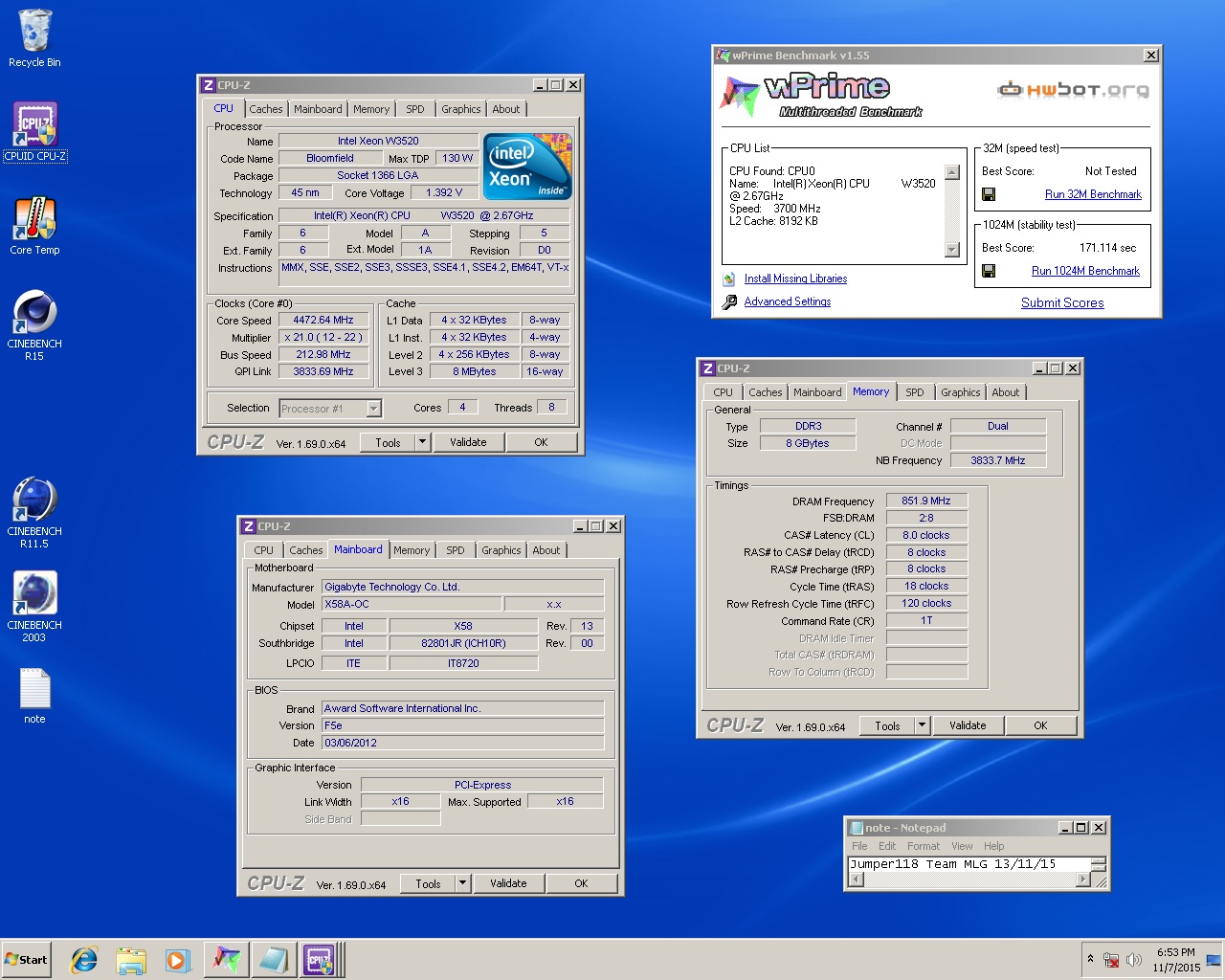
Task: Click the Notepad taskbar icon
Action: [x=273, y=960]
